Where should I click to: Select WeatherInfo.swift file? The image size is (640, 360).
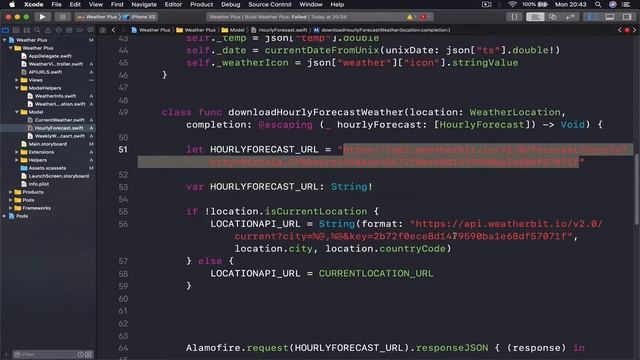[55, 96]
